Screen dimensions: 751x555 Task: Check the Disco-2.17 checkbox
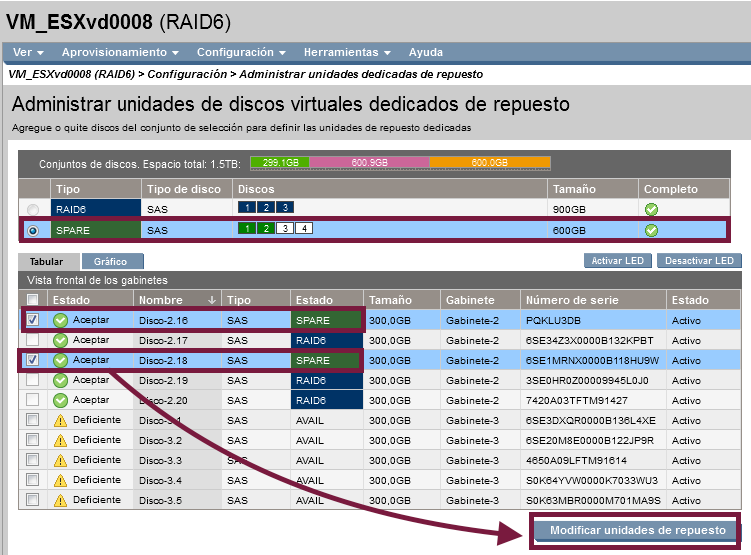point(33,340)
